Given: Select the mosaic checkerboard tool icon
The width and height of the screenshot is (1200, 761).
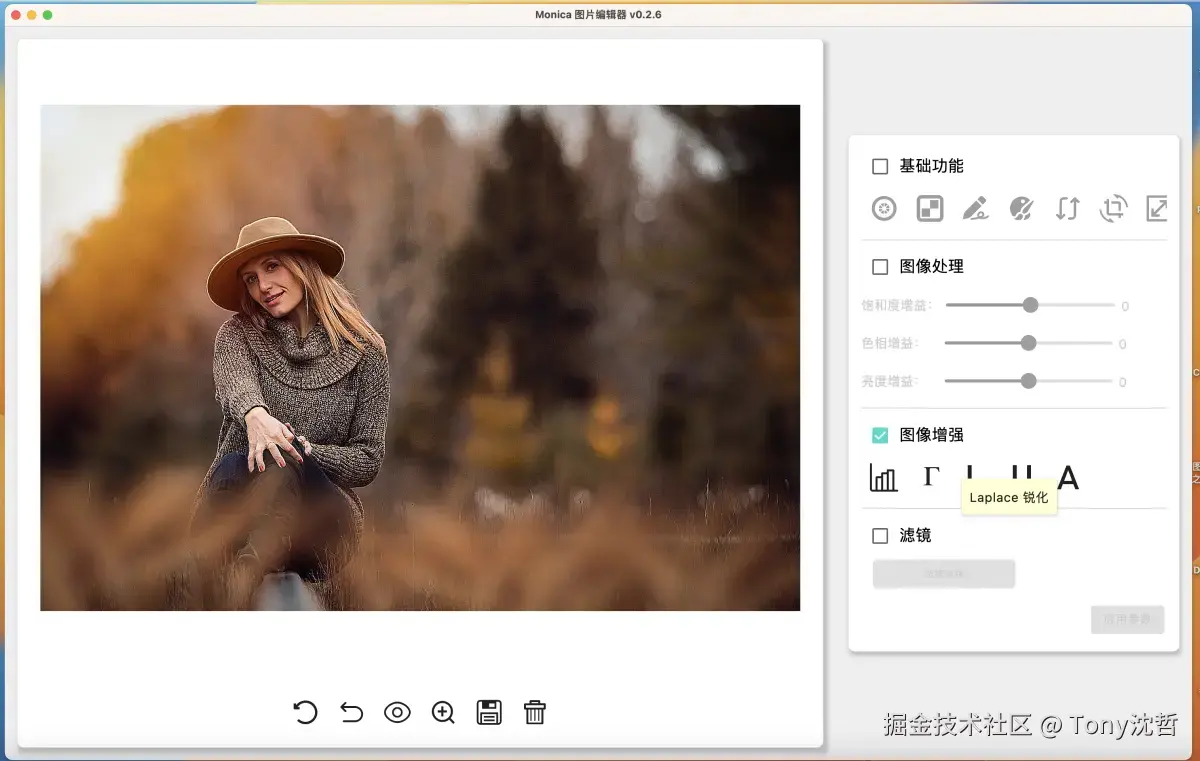Looking at the screenshot, I should [x=930, y=208].
